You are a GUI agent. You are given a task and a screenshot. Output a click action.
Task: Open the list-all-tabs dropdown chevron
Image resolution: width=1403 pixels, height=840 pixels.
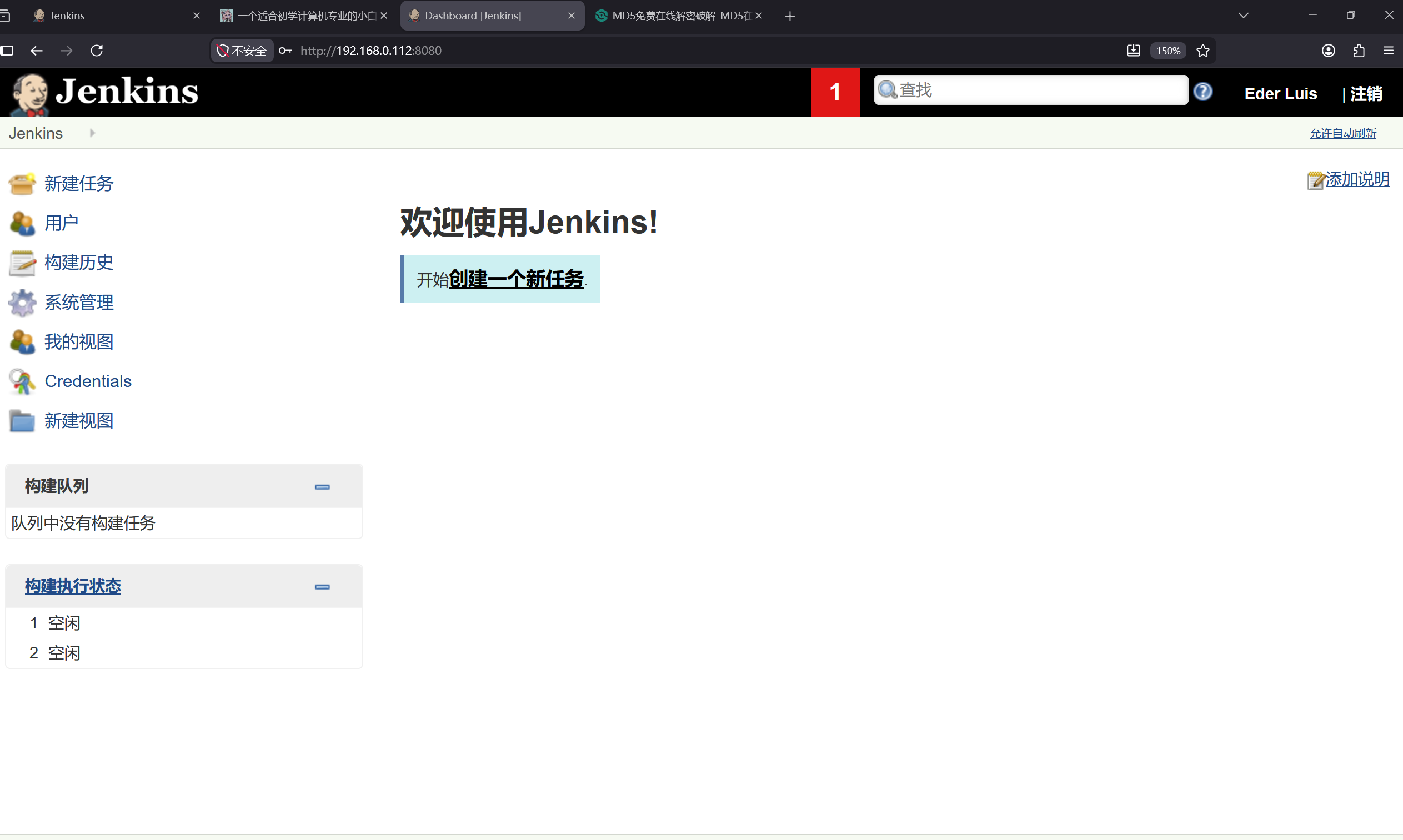[1243, 16]
